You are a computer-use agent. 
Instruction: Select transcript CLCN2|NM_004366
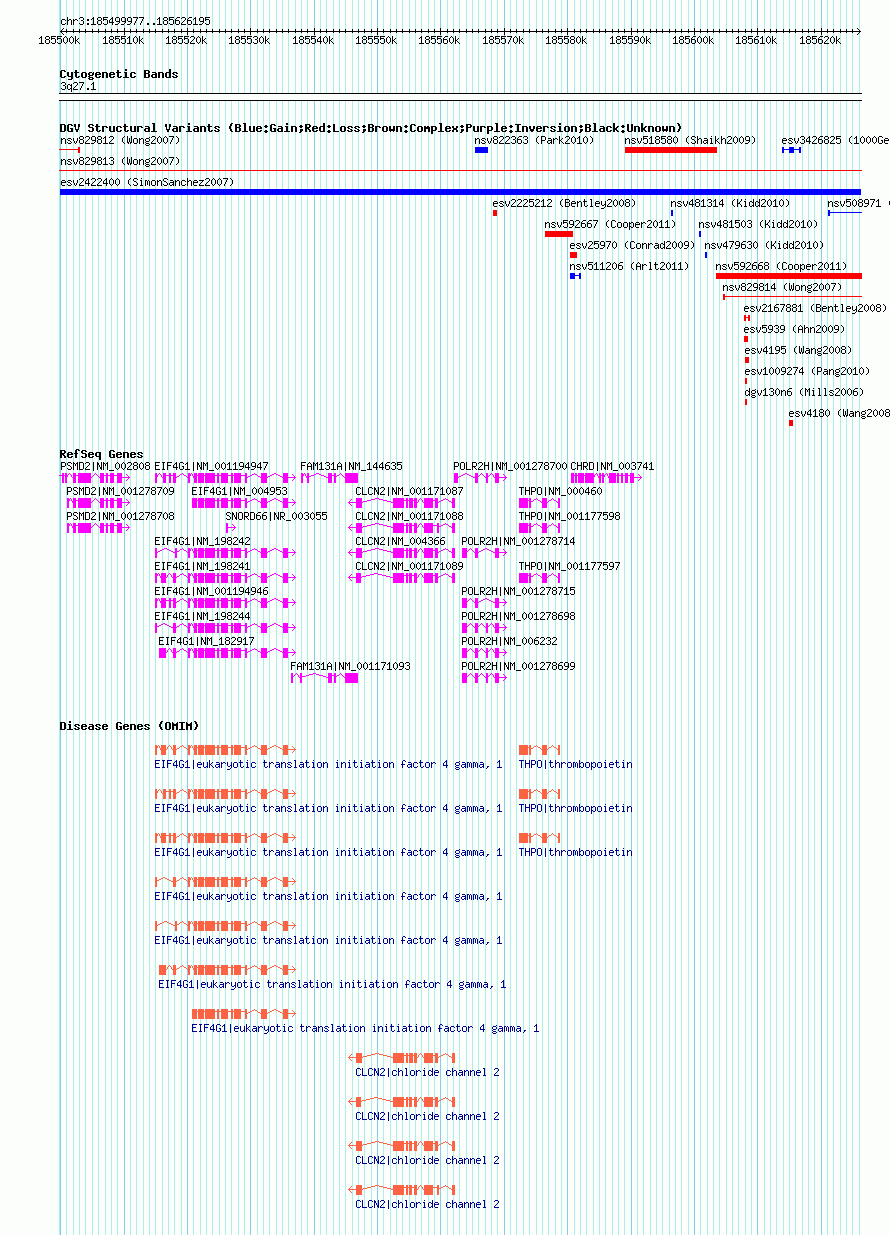400,542
